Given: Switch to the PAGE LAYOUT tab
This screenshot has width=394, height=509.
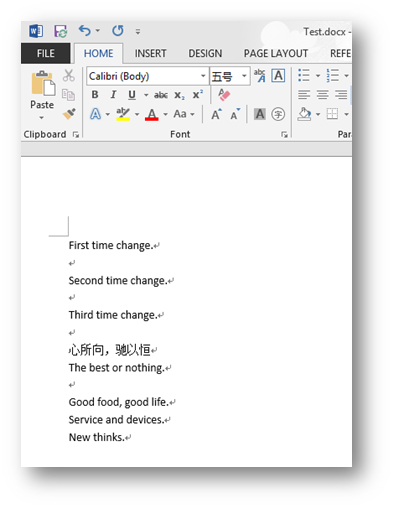Looking at the screenshot, I should (276, 53).
